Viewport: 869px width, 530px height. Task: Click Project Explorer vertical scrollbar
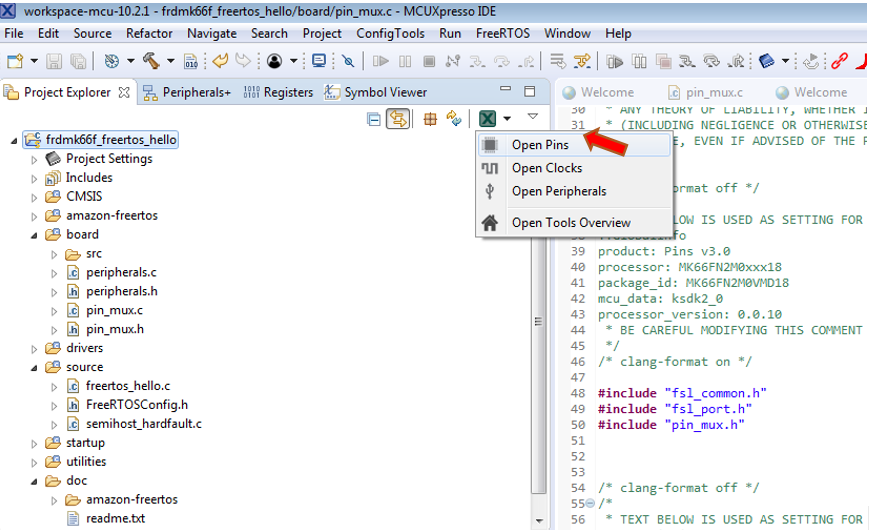pos(538,322)
